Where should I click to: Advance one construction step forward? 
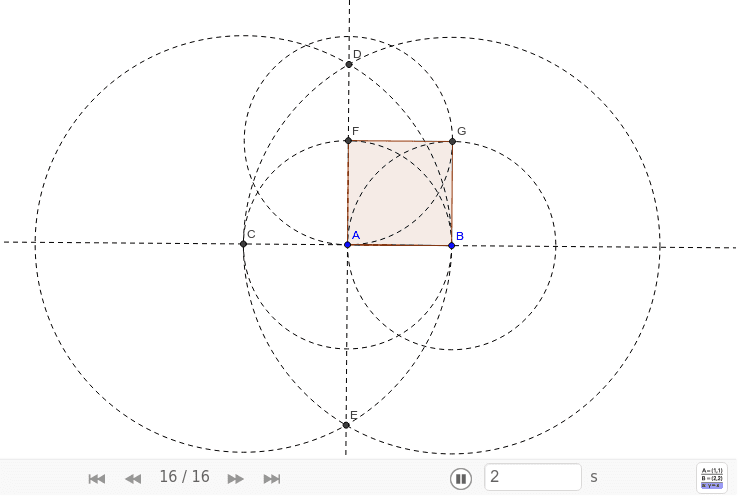click(235, 479)
